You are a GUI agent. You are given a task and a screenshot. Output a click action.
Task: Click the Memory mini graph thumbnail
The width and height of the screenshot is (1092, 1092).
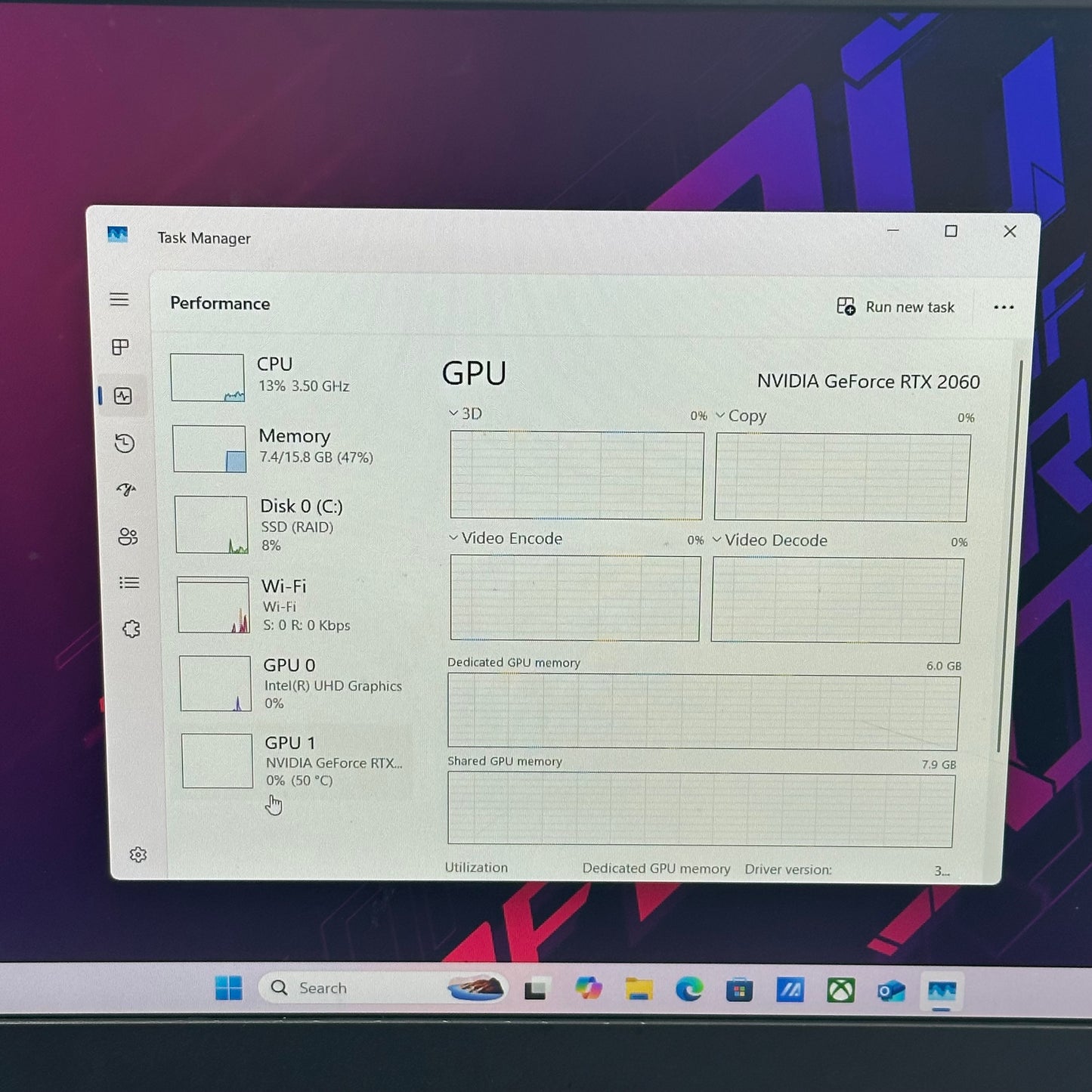[209, 448]
